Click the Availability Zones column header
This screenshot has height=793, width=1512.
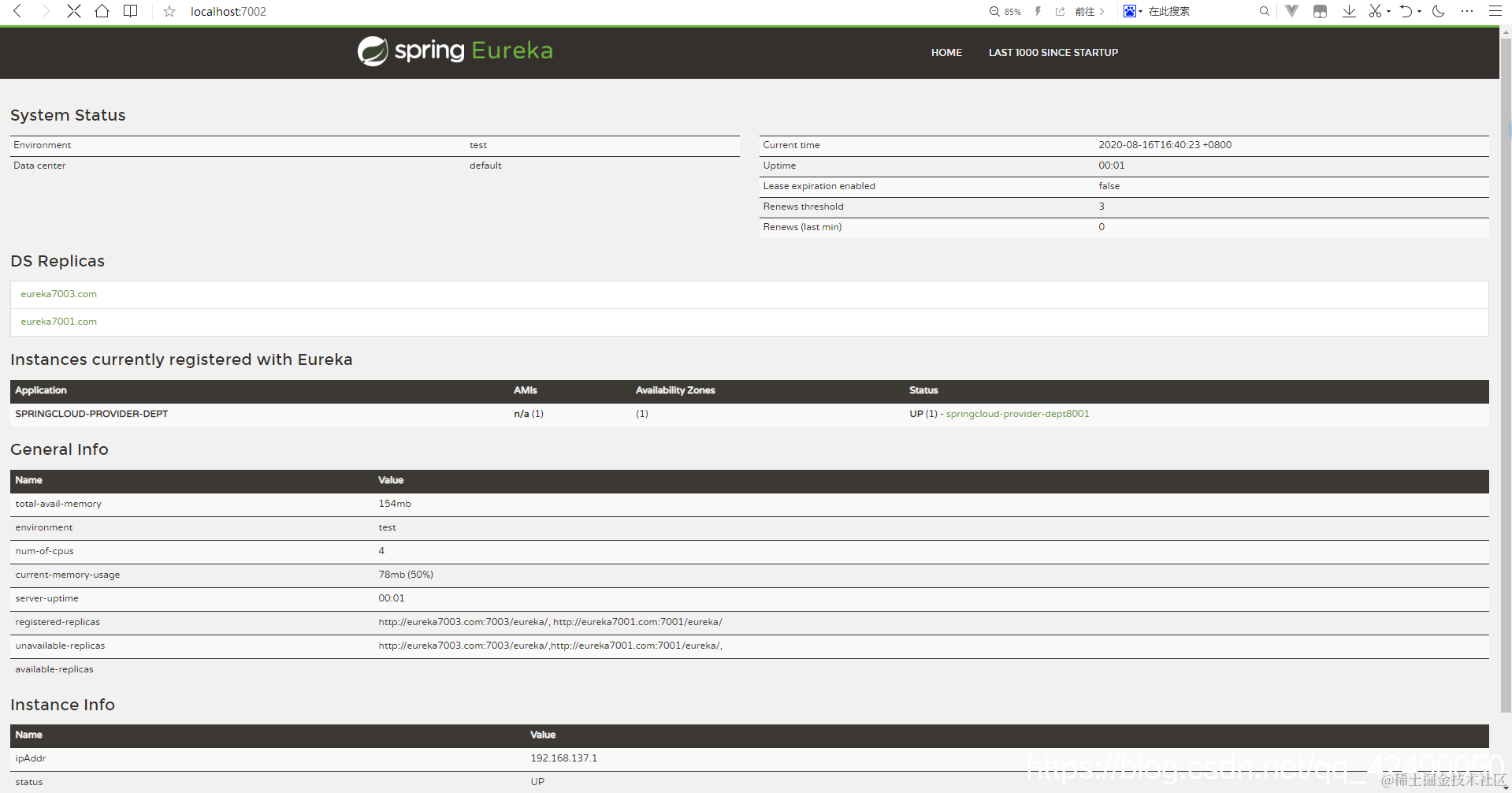675,390
